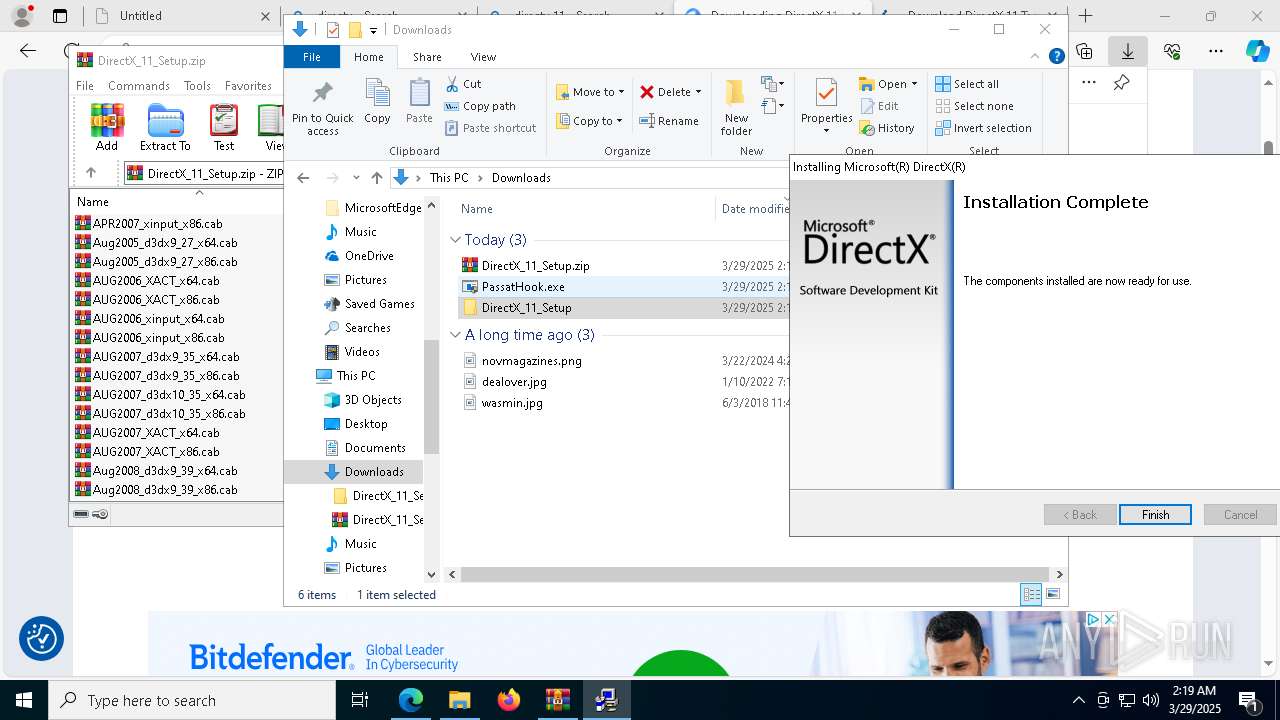Expand the Explorer ribbon collapse chevron

click(1037, 57)
